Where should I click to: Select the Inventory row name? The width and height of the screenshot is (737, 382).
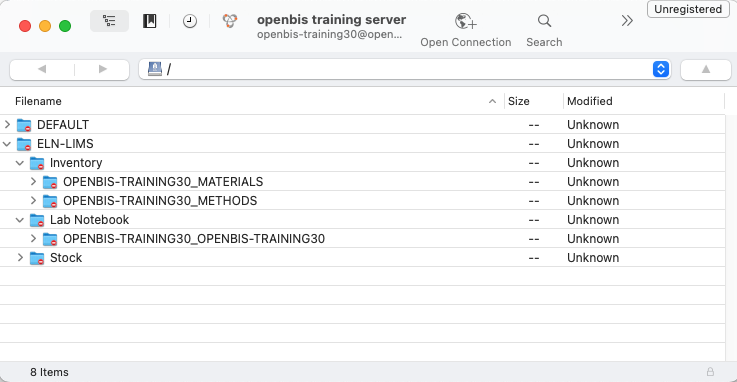point(76,163)
